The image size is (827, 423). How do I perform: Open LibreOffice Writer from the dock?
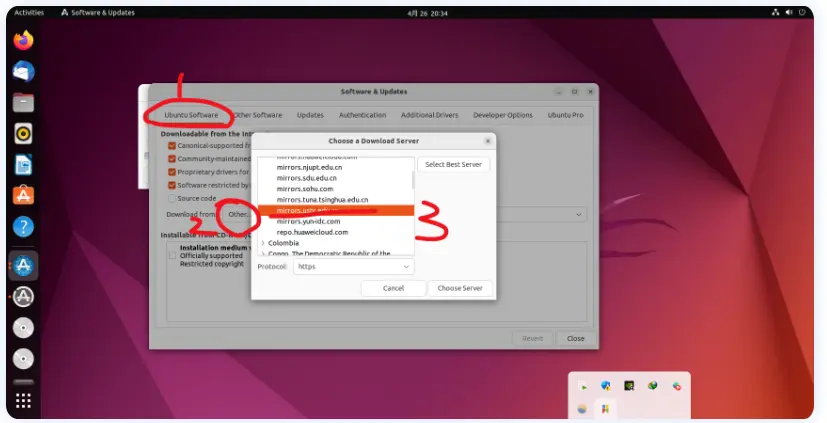tap(23, 165)
